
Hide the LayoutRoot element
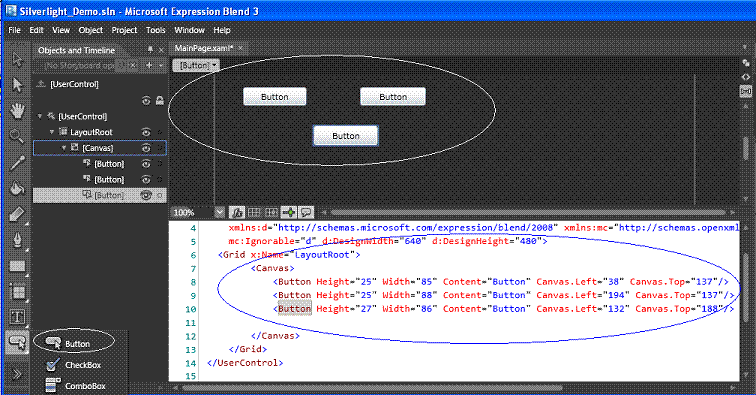[146, 132]
